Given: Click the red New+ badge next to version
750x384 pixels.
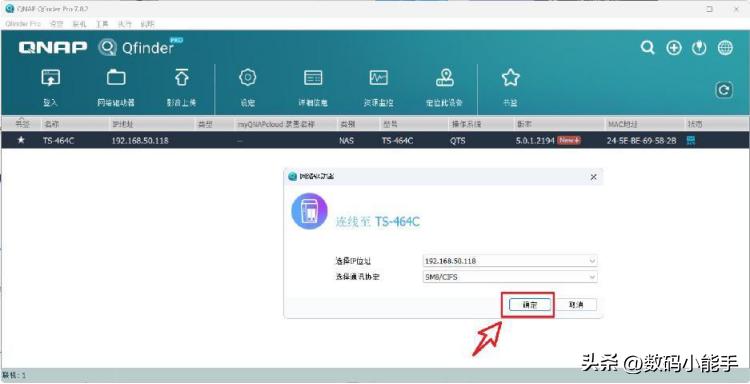Looking at the screenshot, I should click(x=569, y=141).
